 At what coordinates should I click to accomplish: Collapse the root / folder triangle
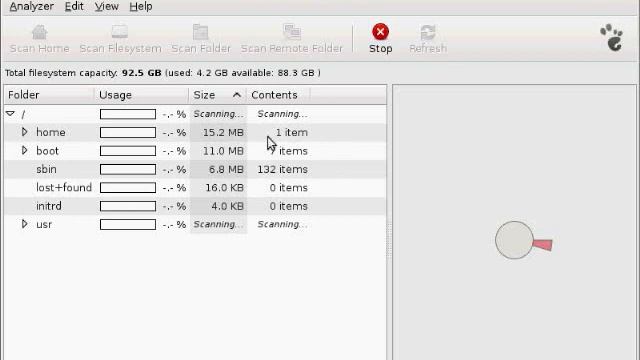(11, 114)
